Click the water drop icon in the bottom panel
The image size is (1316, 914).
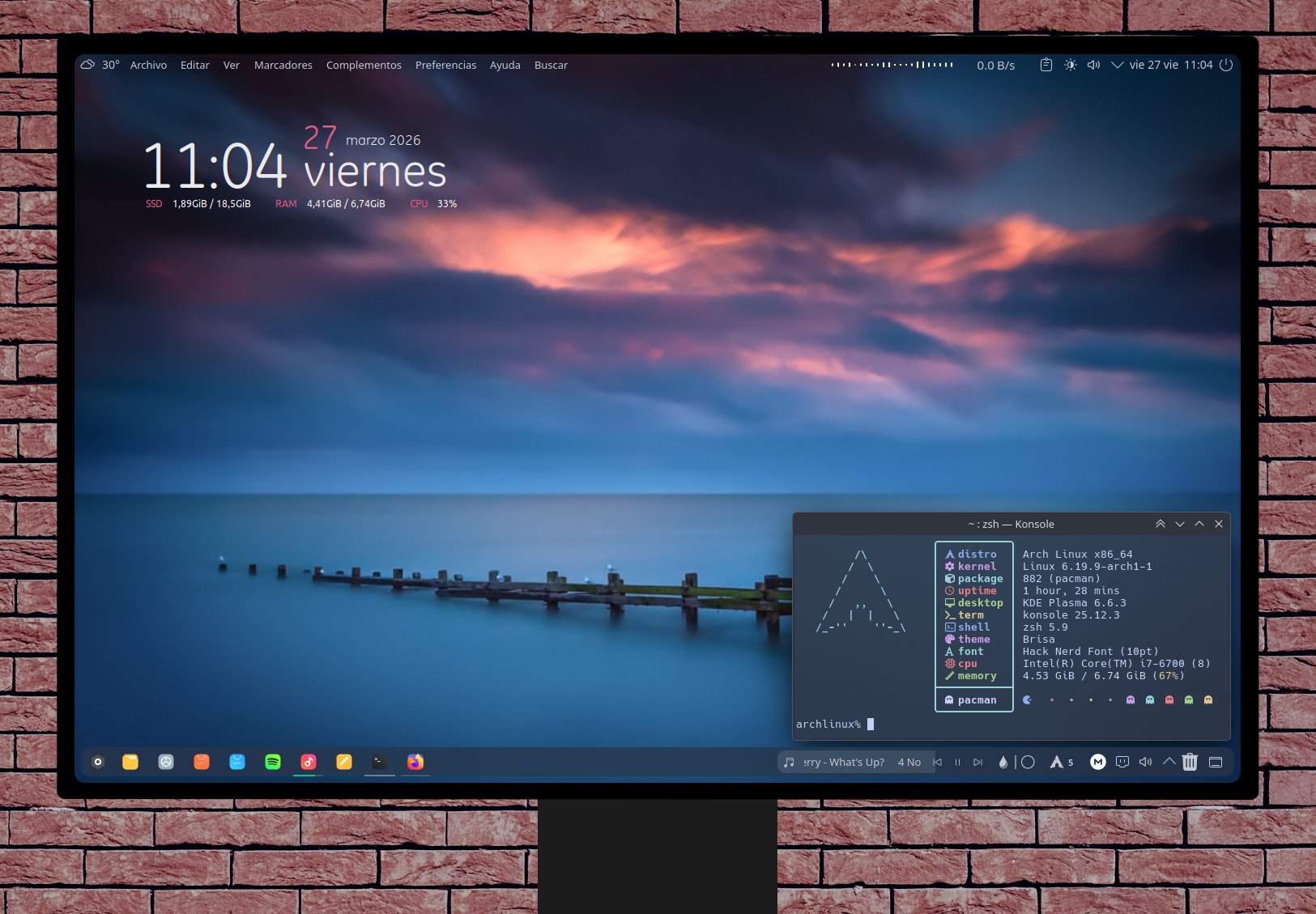[x=1003, y=762]
